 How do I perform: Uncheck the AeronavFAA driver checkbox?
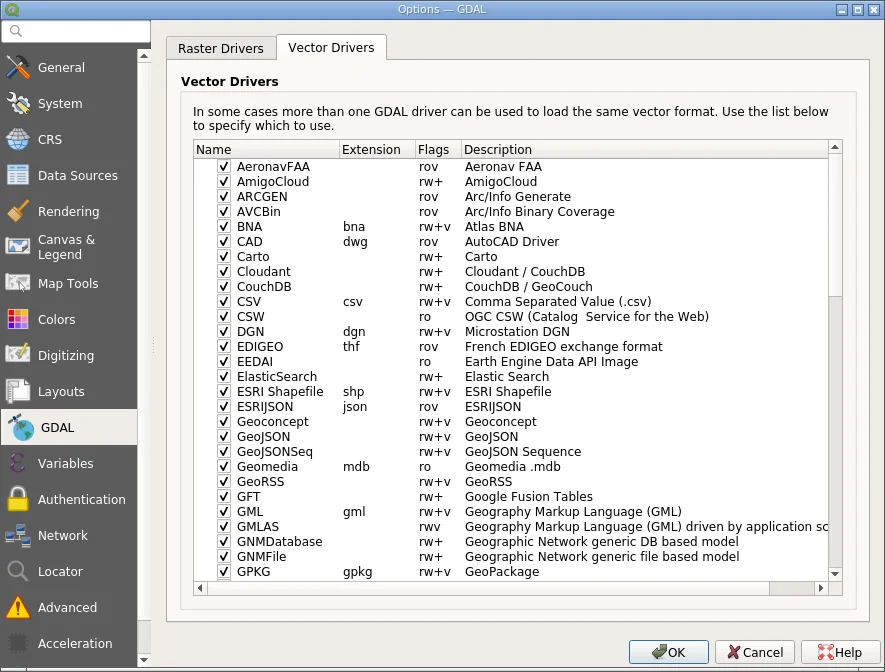[224, 167]
